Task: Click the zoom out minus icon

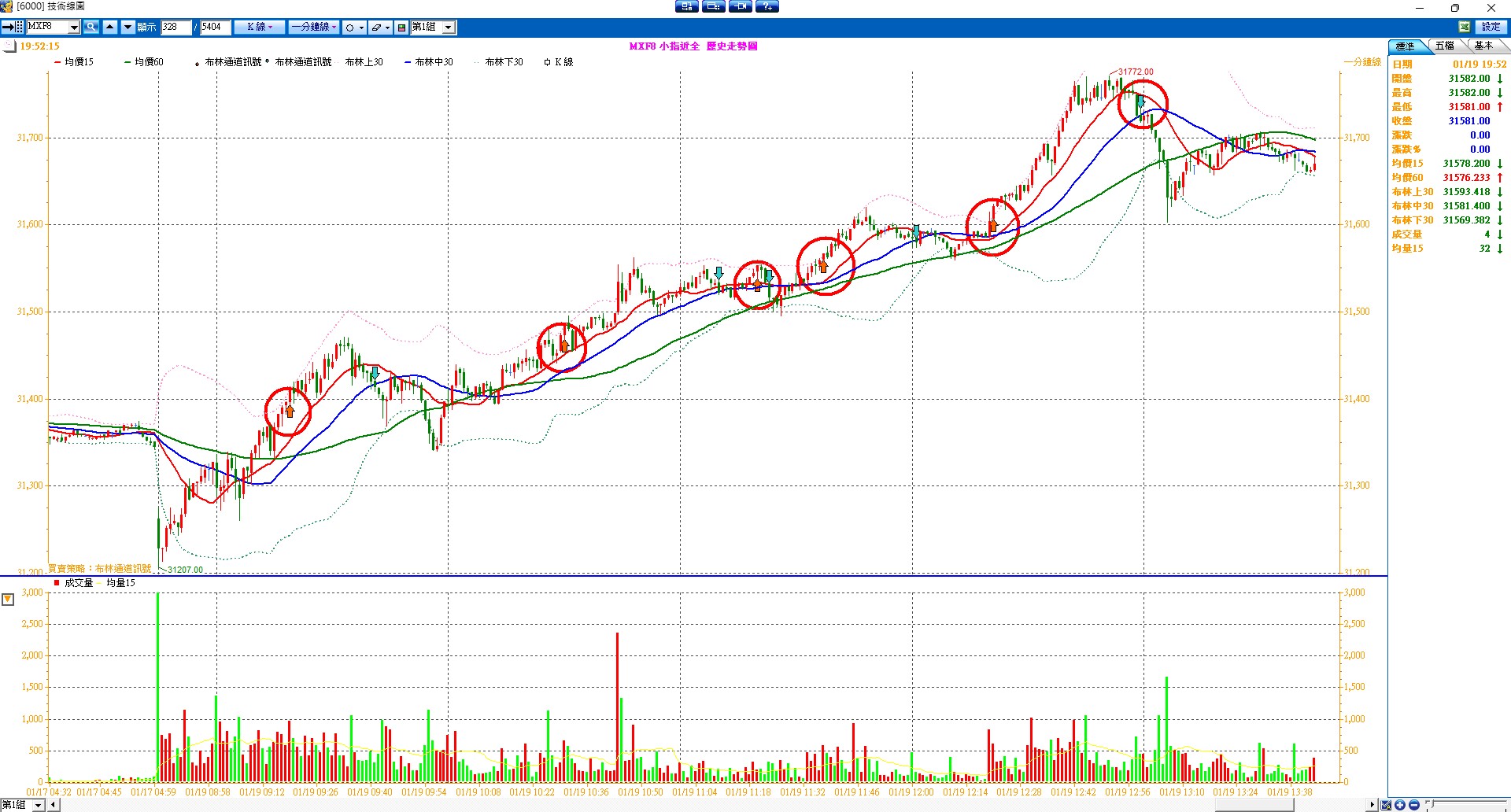Action: coord(1413,805)
